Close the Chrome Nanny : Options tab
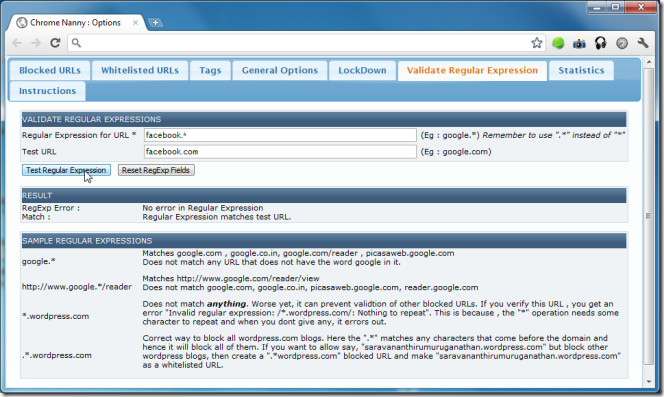664x397 pixels. click(136, 22)
